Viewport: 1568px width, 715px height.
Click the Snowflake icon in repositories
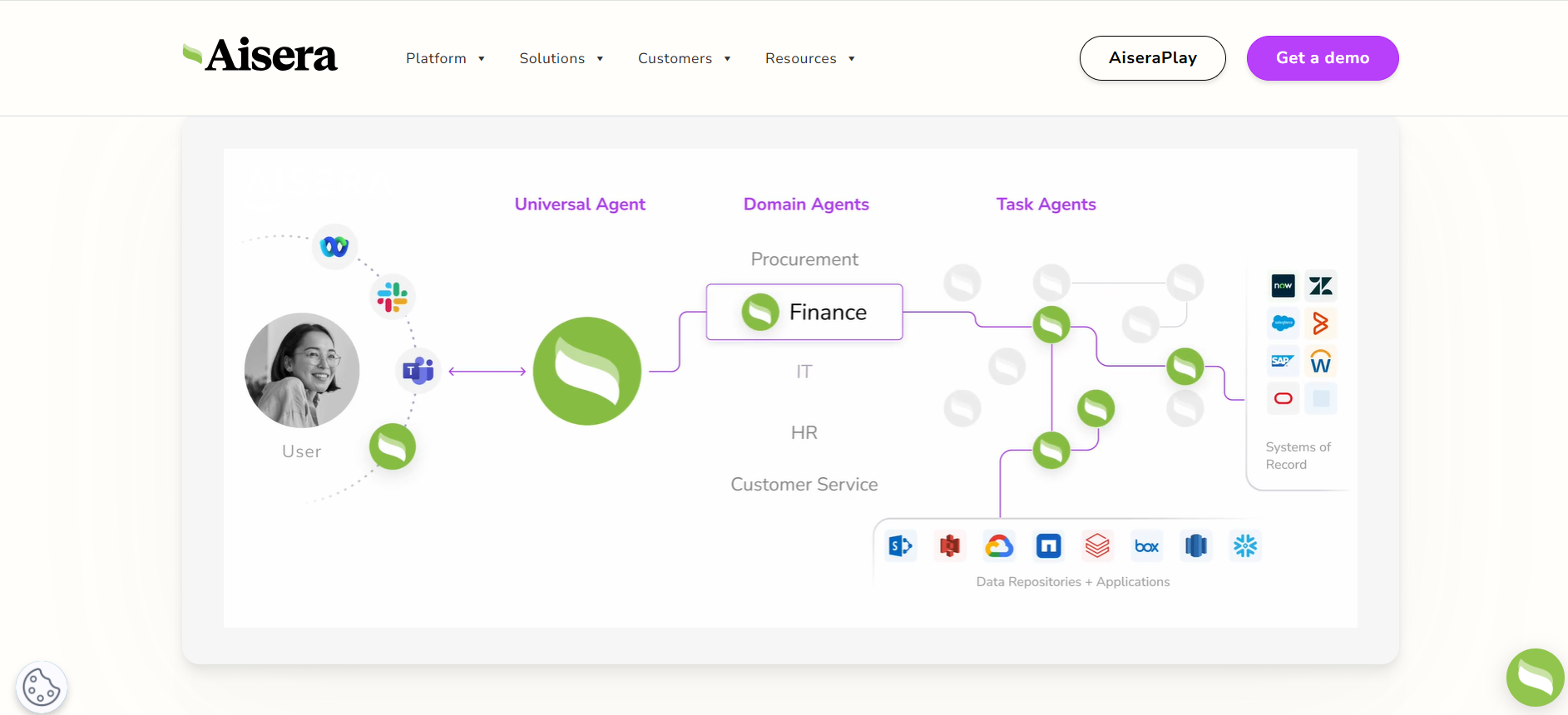coord(1244,546)
